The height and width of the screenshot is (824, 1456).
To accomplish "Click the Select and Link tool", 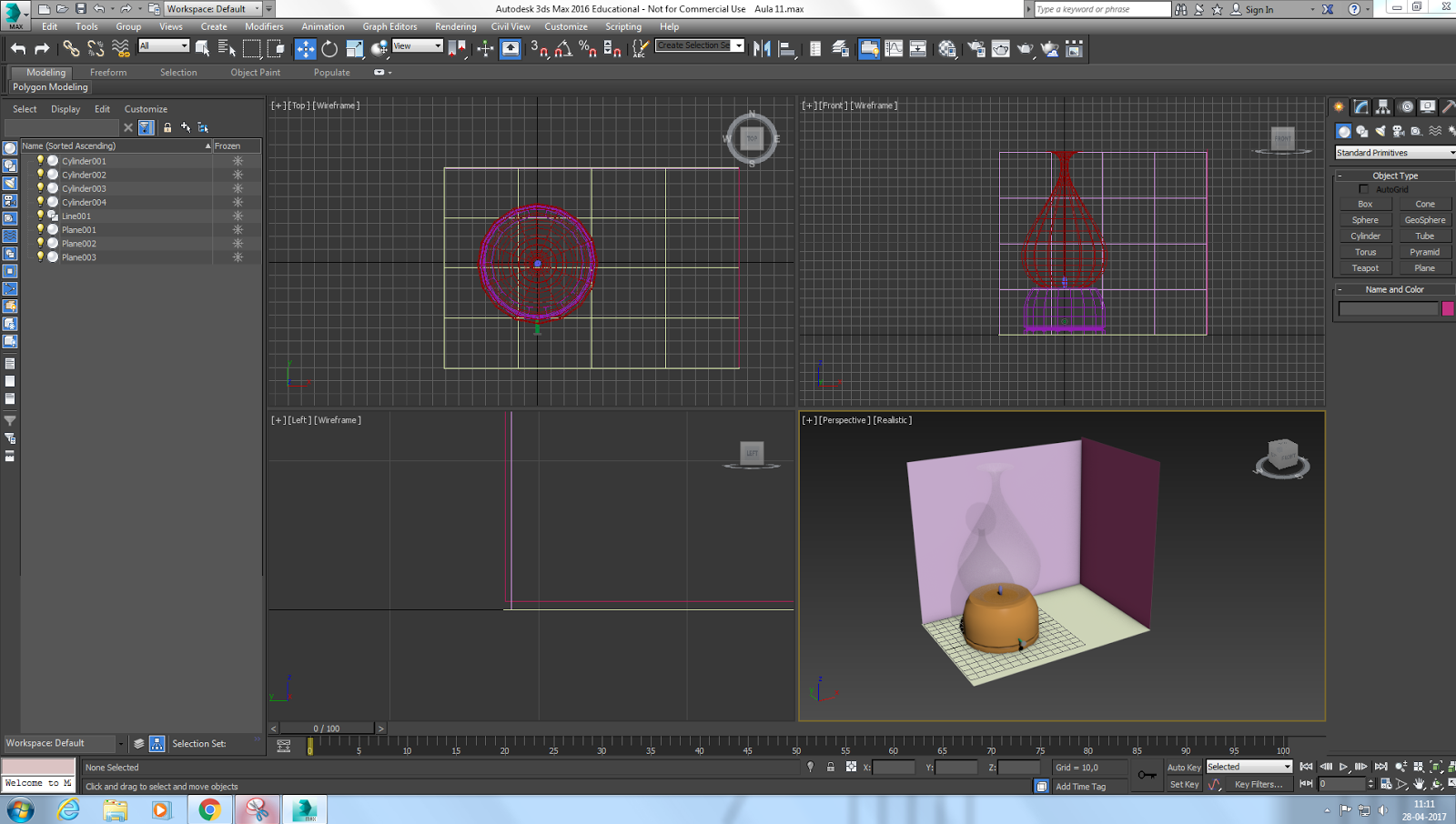I will point(71,49).
